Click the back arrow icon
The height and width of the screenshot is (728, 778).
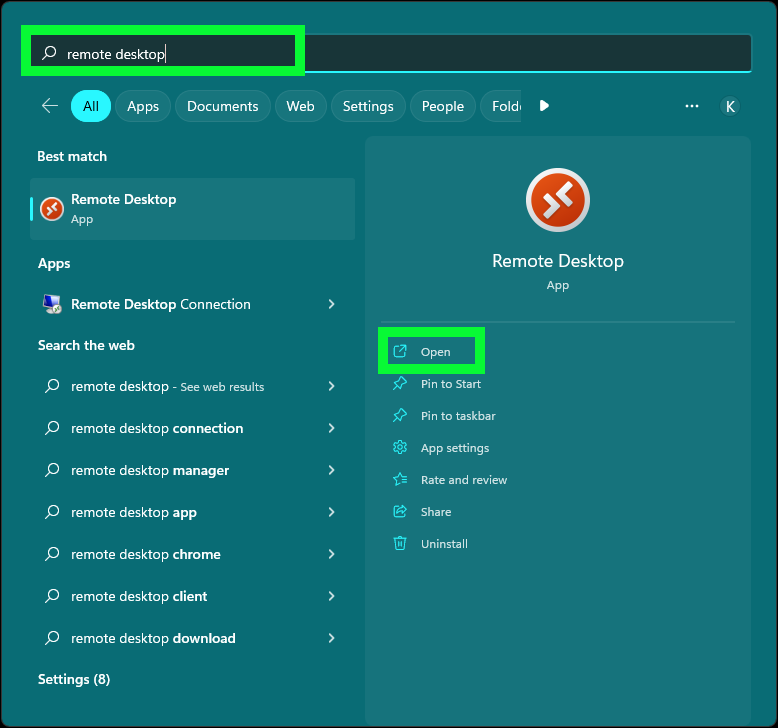click(50, 106)
